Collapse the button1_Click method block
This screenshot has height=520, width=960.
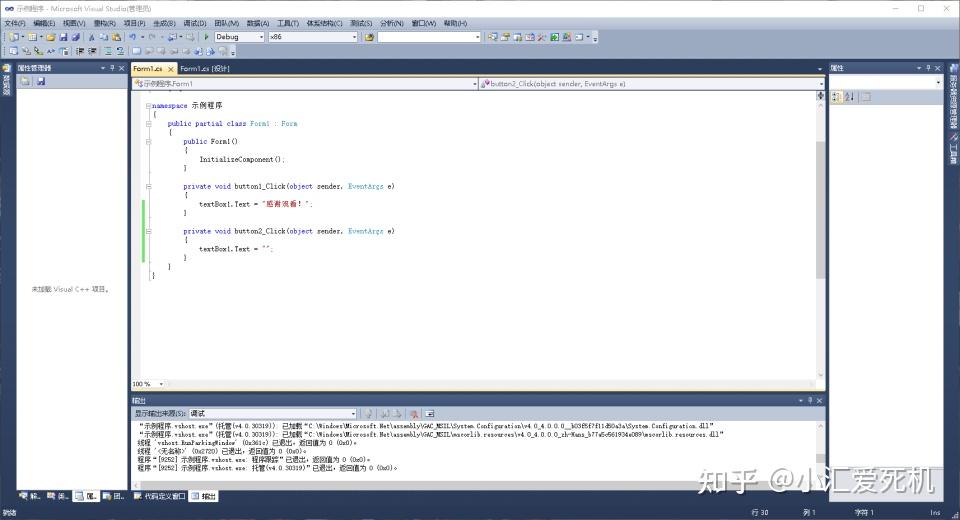(x=148, y=187)
